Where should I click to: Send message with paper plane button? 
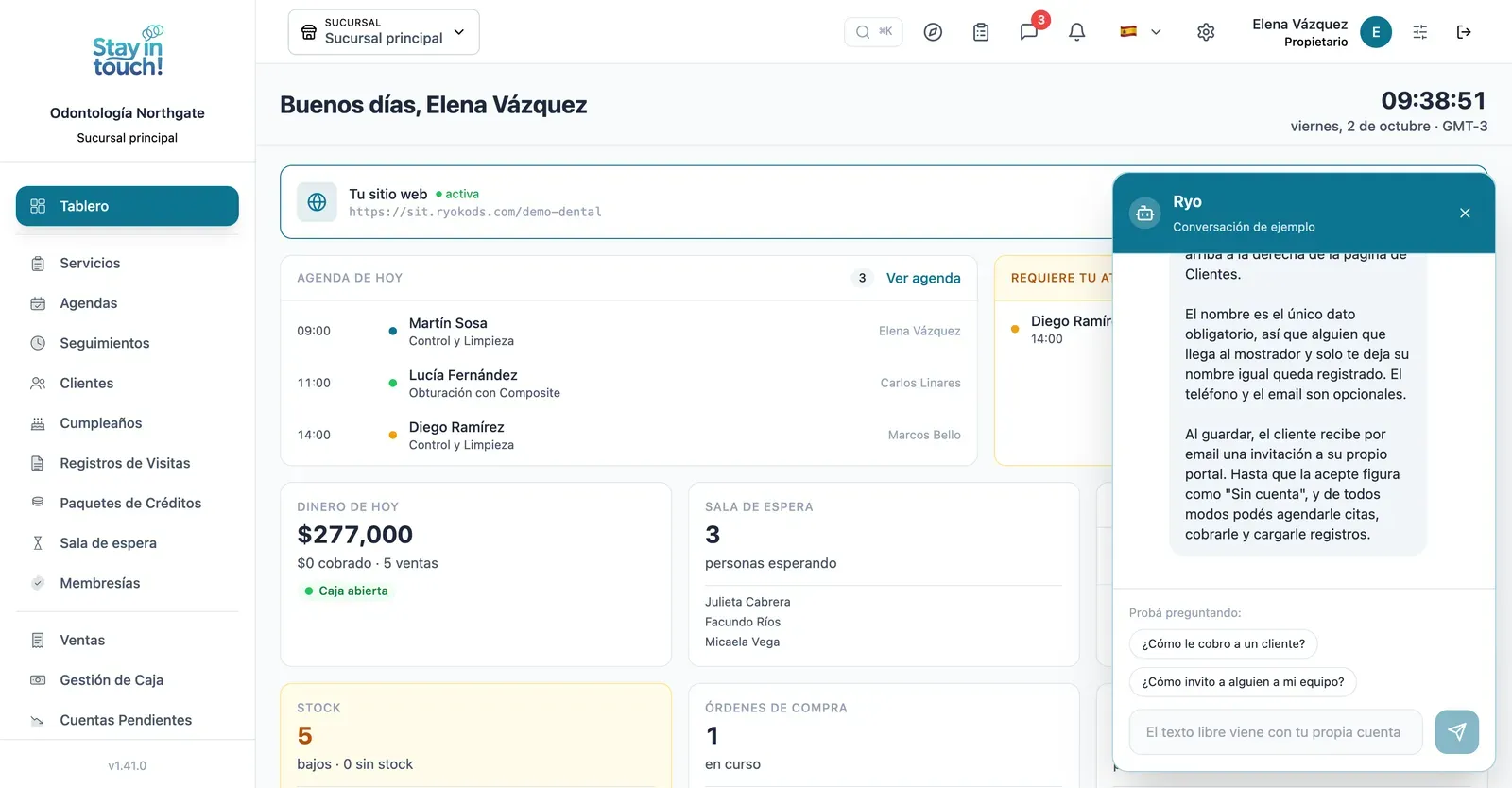1456,732
